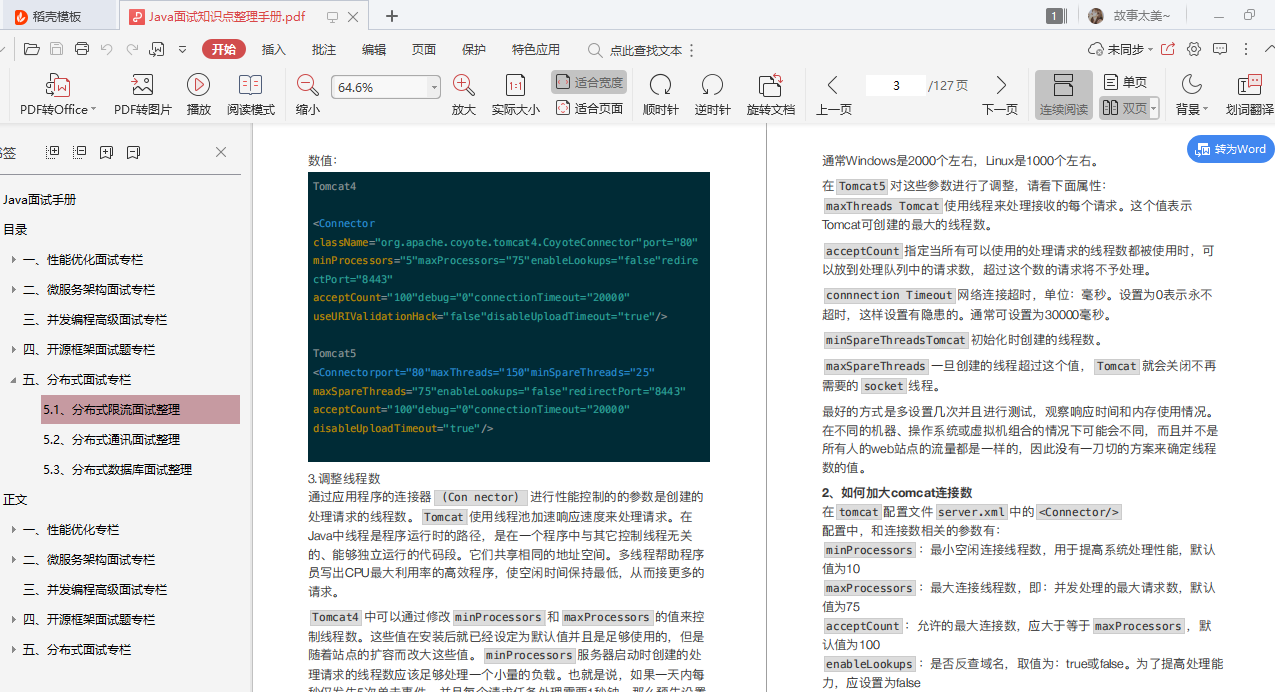Click 点此查找文本 search box
1275x692 pixels.
point(636,50)
